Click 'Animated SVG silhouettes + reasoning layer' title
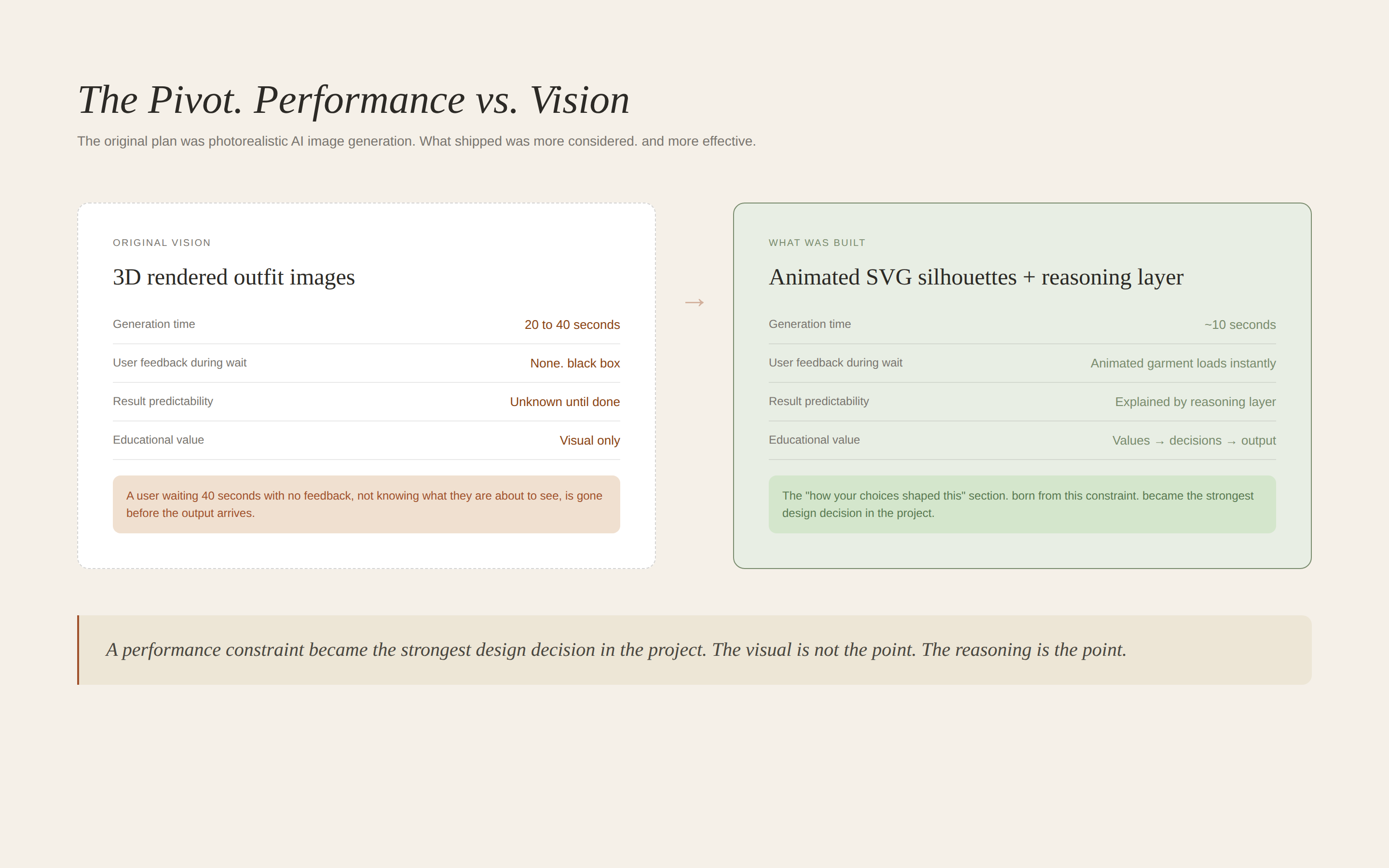 click(x=976, y=277)
